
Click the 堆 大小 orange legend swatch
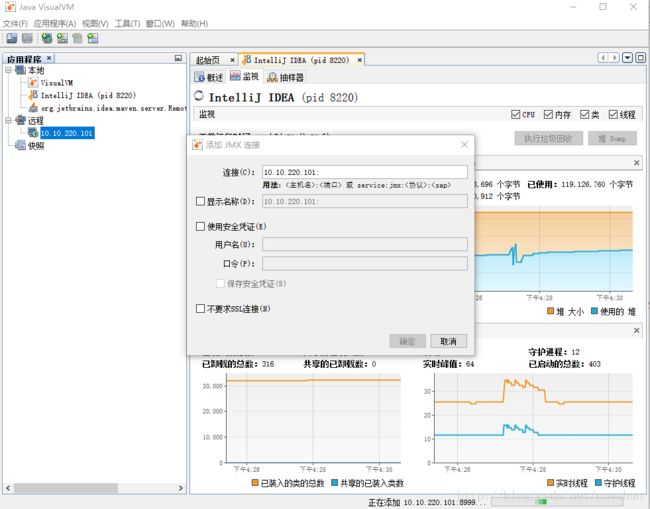[550, 311]
